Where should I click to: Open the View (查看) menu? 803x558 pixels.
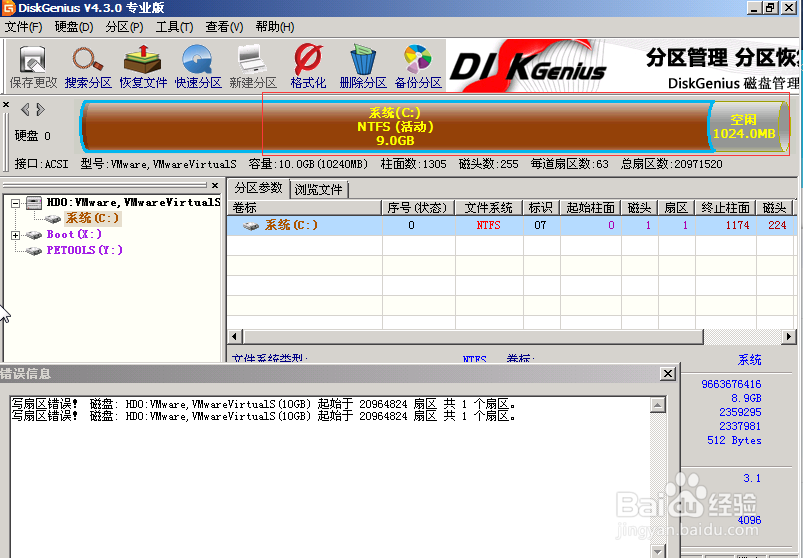(x=224, y=27)
